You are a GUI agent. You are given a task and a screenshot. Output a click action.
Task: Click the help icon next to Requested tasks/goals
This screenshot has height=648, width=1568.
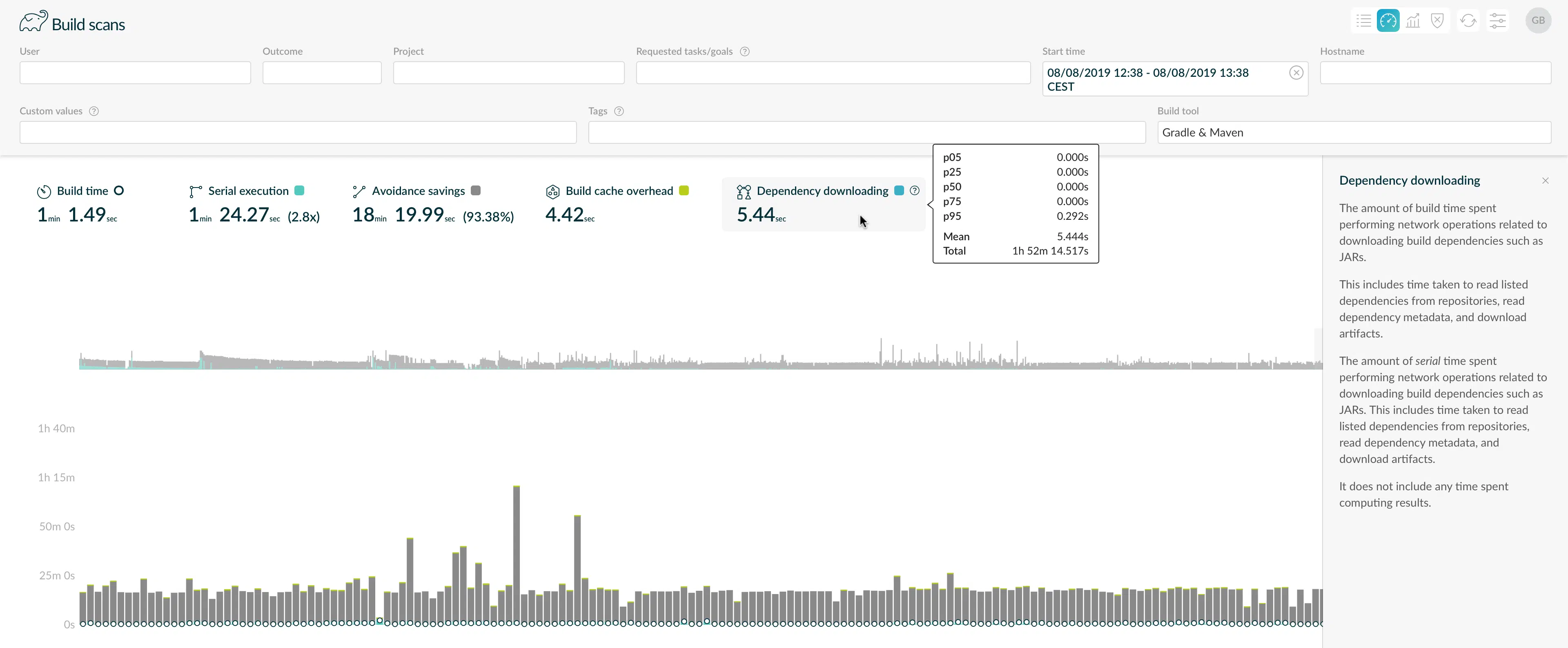[744, 52]
